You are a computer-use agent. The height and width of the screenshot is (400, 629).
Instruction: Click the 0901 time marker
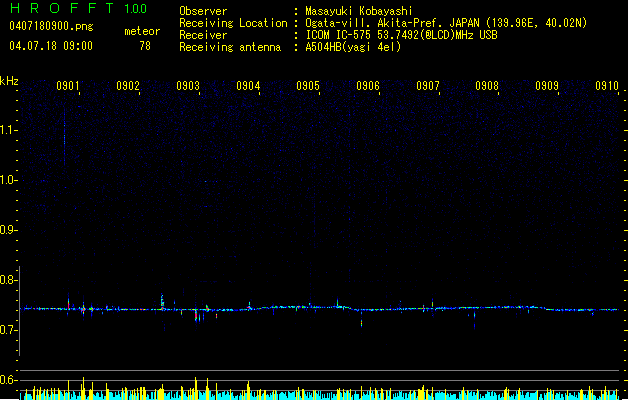pyautogui.click(x=68, y=86)
